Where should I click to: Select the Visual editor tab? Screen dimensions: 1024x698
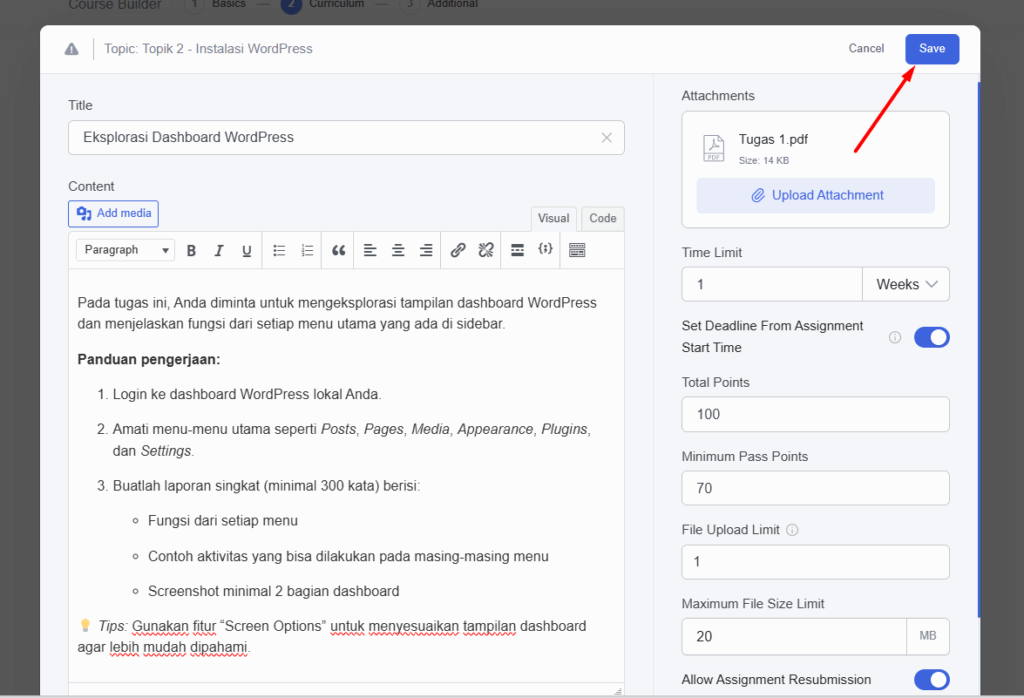pyautogui.click(x=553, y=218)
